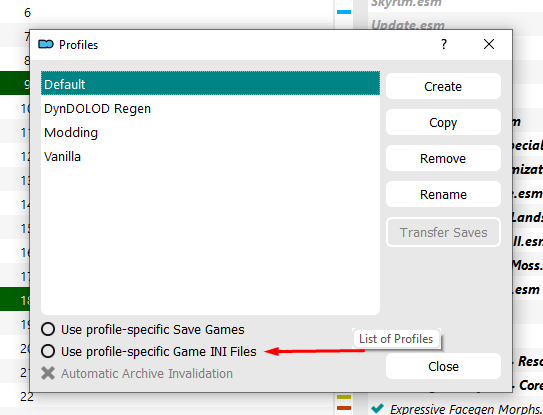The height and width of the screenshot is (415, 543).
Task: Click the Create profile button
Action: point(443,86)
